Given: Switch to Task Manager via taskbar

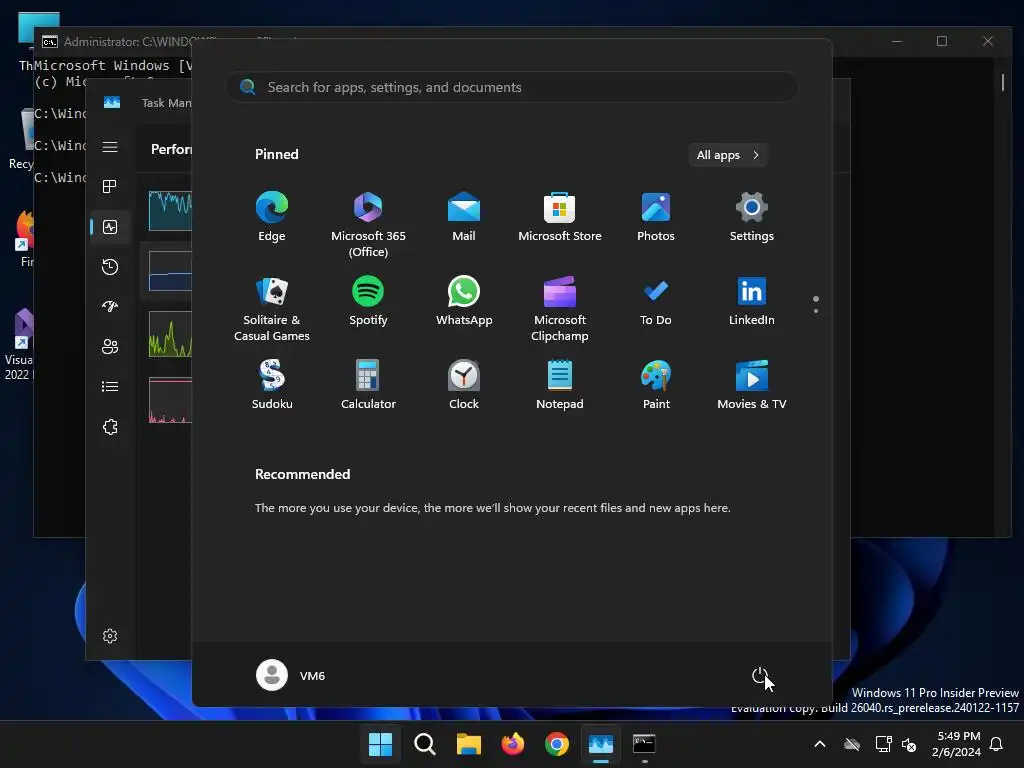Looking at the screenshot, I should [x=601, y=744].
